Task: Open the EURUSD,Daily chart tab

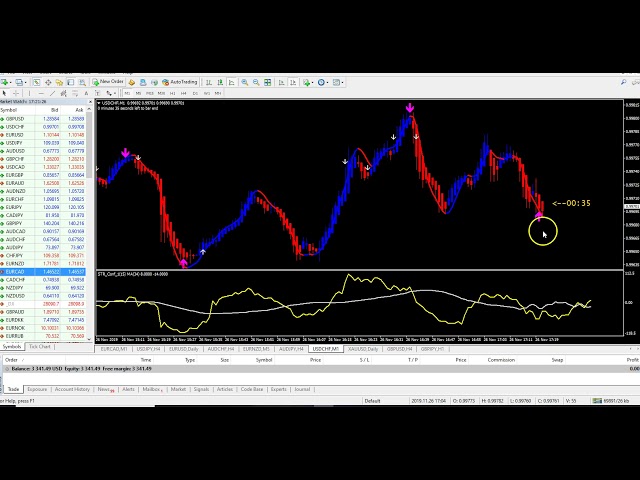Action: [x=184, y=349]
